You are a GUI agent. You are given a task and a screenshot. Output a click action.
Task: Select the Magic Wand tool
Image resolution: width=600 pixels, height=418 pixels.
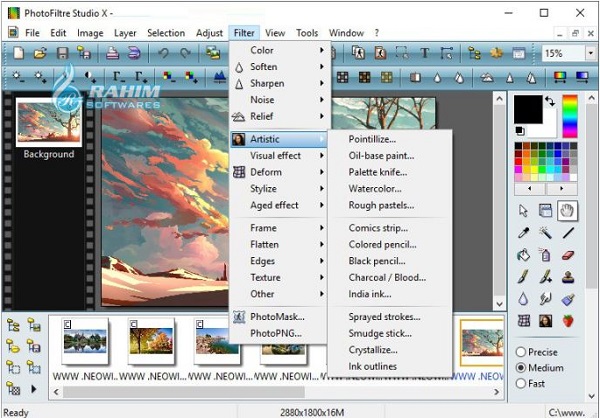(x=546, y=233)
